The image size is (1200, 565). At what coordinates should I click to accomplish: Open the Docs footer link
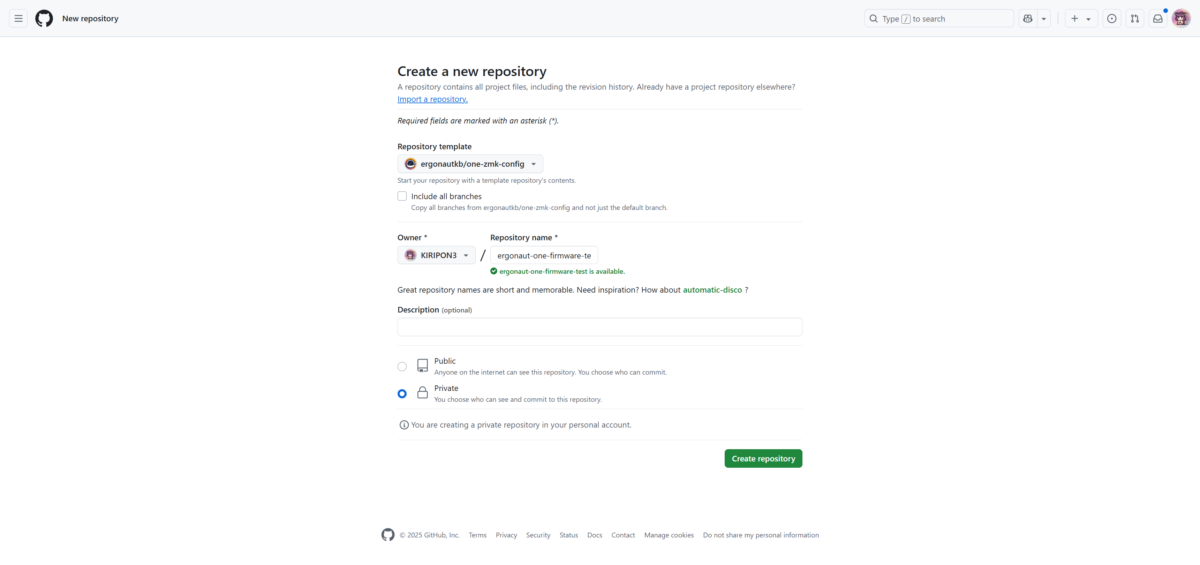595,535
